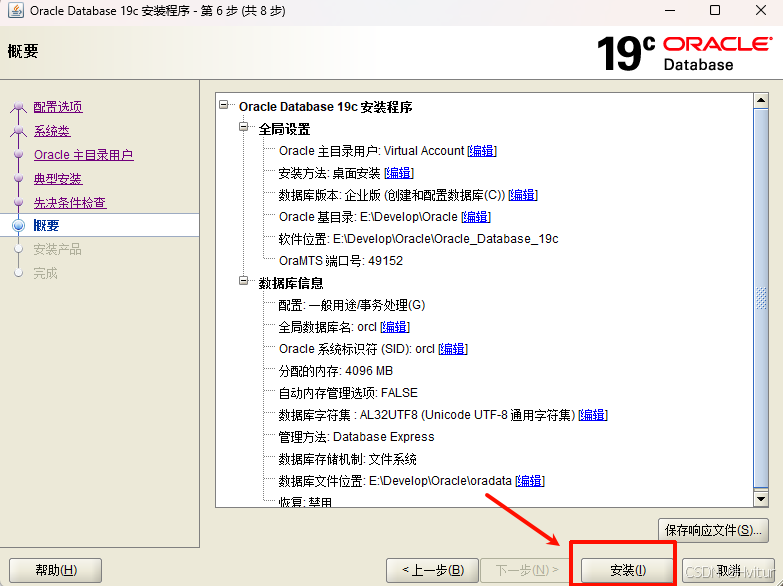
Task: Click the 安装(I) button
Action: pyautogui.click(x=627, y=570)
